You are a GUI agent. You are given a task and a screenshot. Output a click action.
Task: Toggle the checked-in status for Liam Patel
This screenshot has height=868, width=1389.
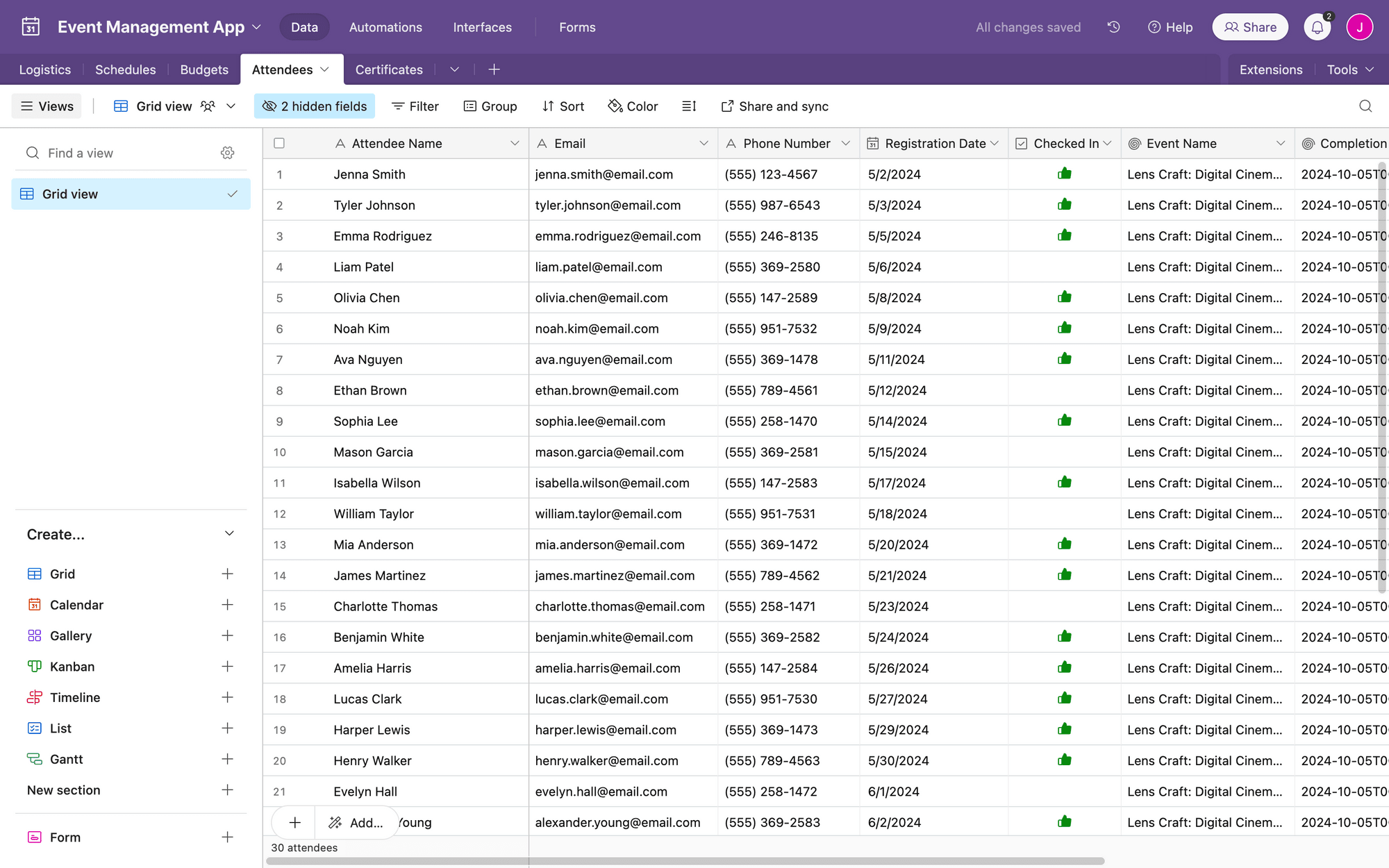[x=1064, y=267]
